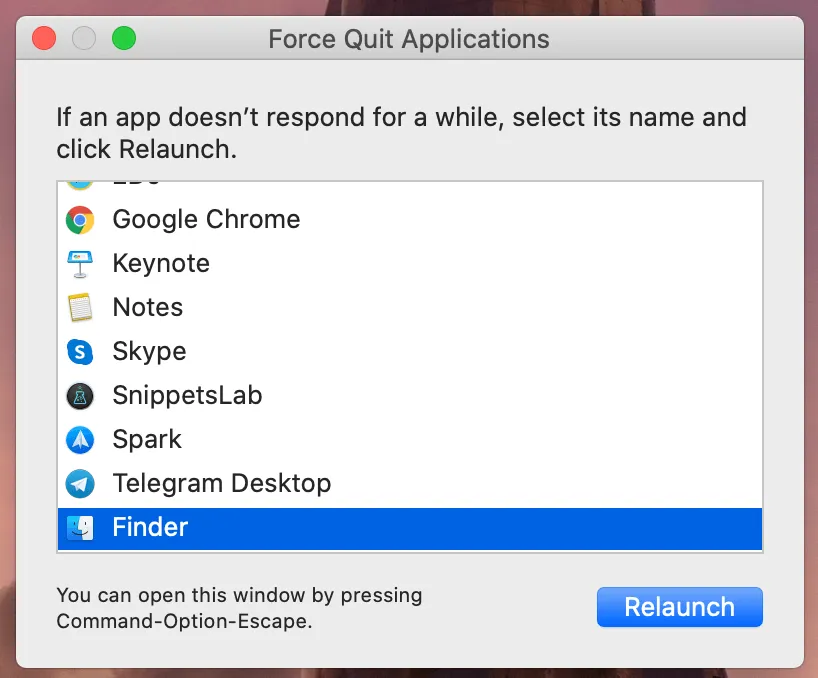Screen dimensions: 818x678
Task: Select the highlighted Finder row
Action: [410, 528]
